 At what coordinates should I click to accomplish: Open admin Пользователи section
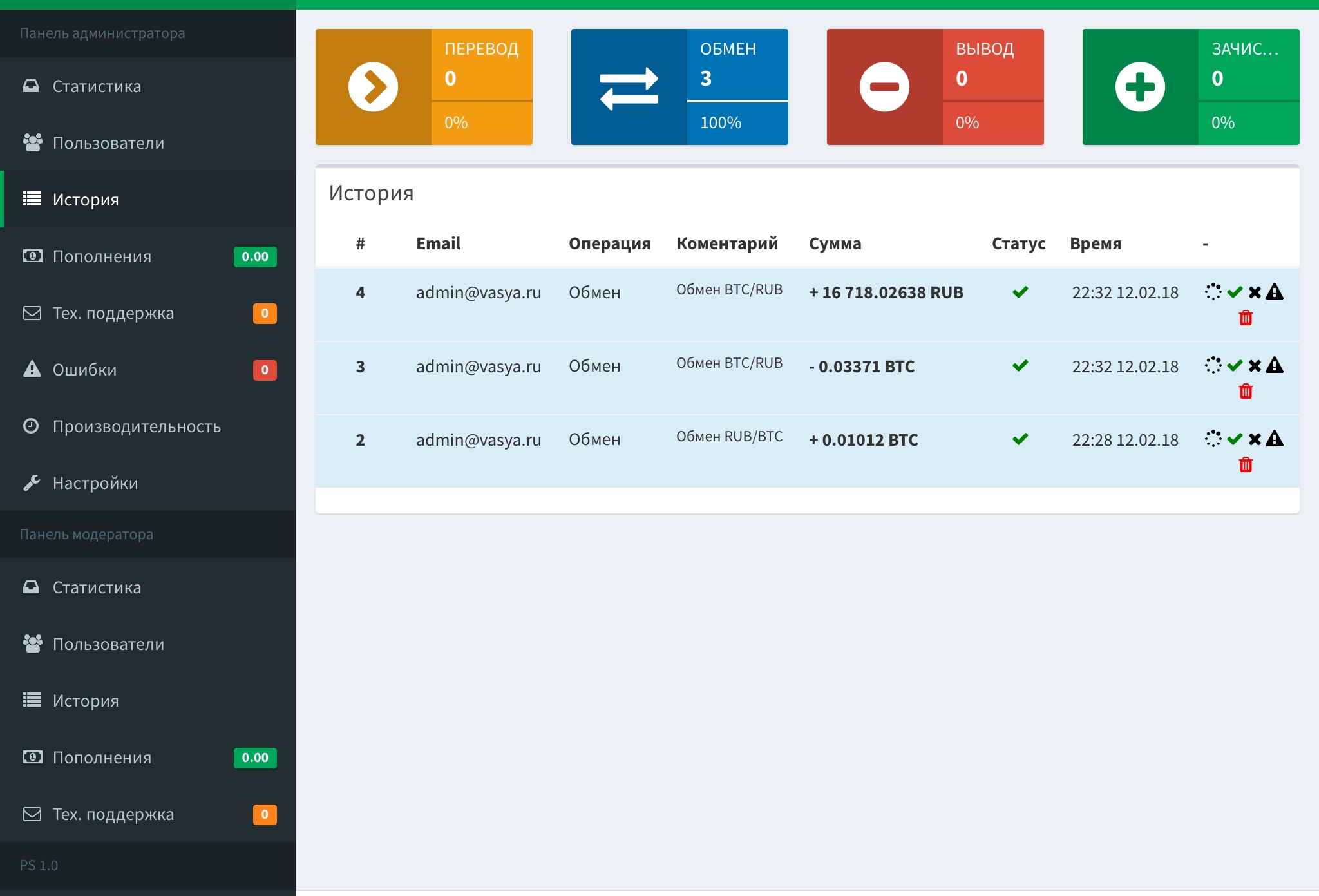coord(108,143)
